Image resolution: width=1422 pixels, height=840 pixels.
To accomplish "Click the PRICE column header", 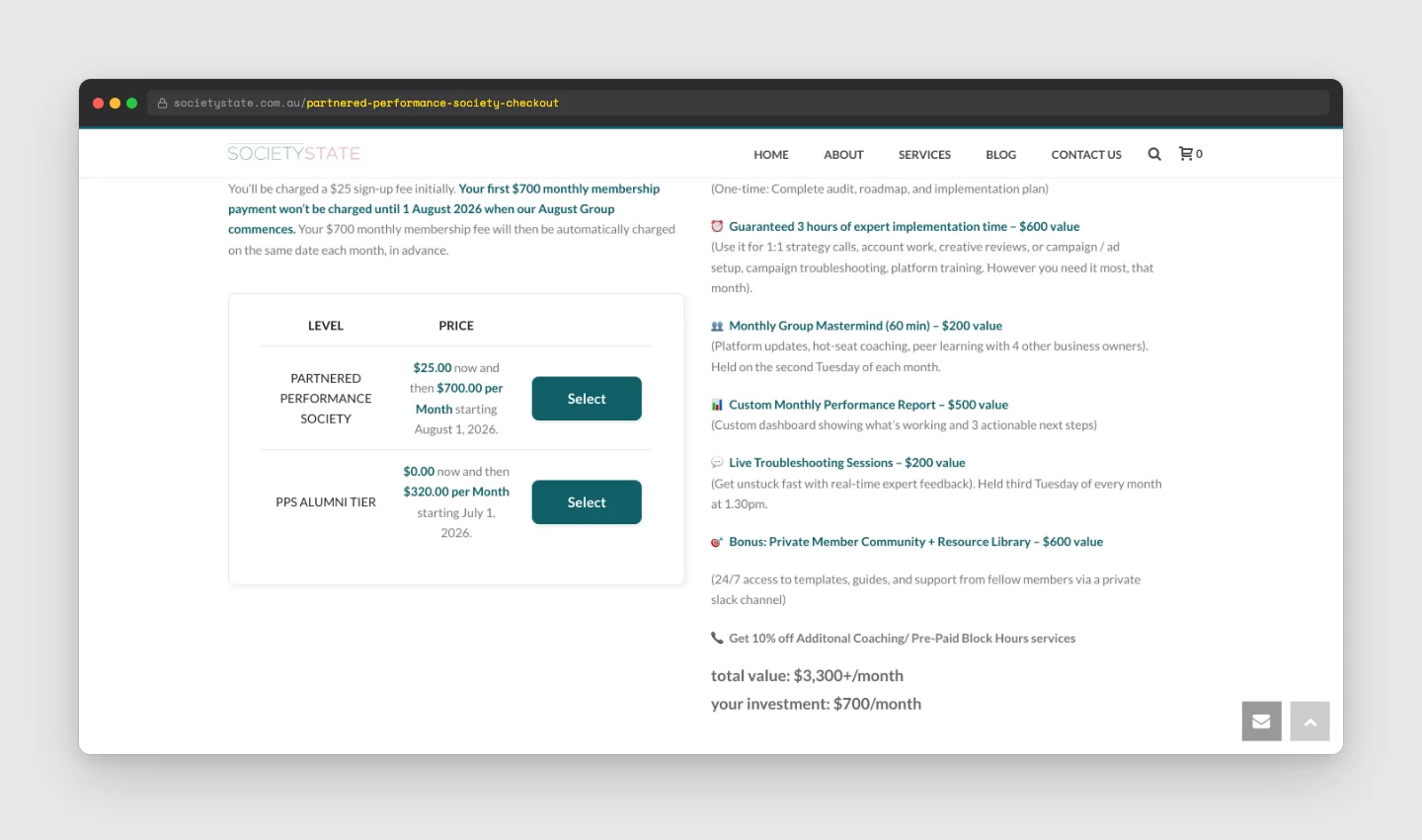I will [x=456, y=326].
